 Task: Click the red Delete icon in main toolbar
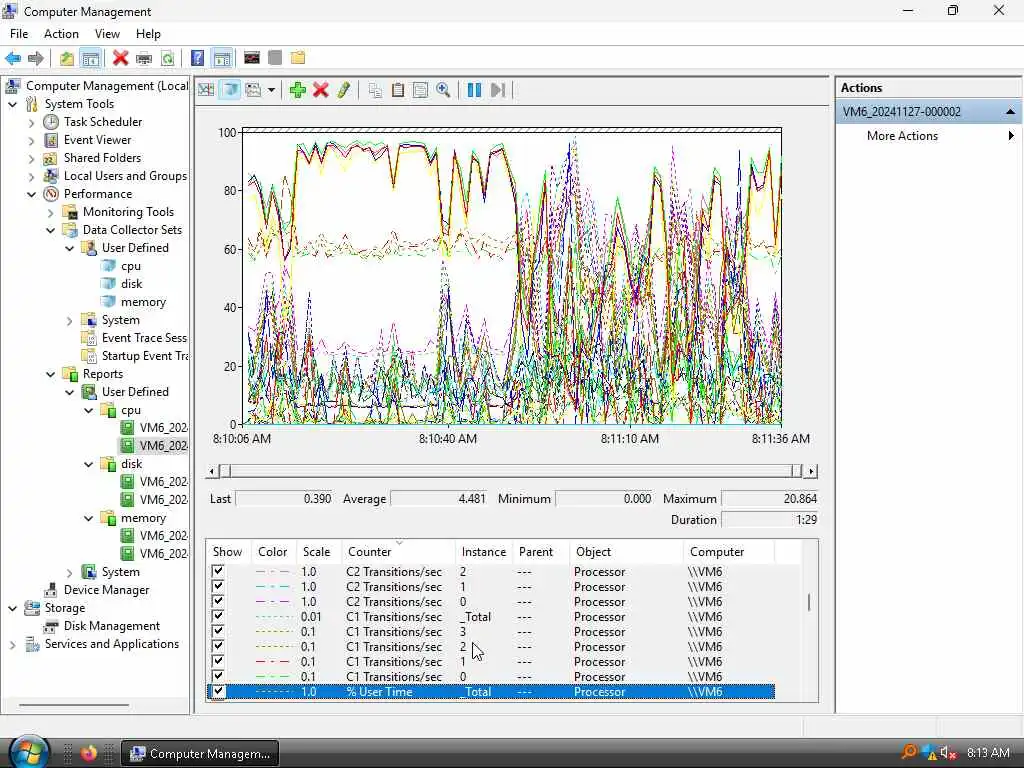point(120,58)
